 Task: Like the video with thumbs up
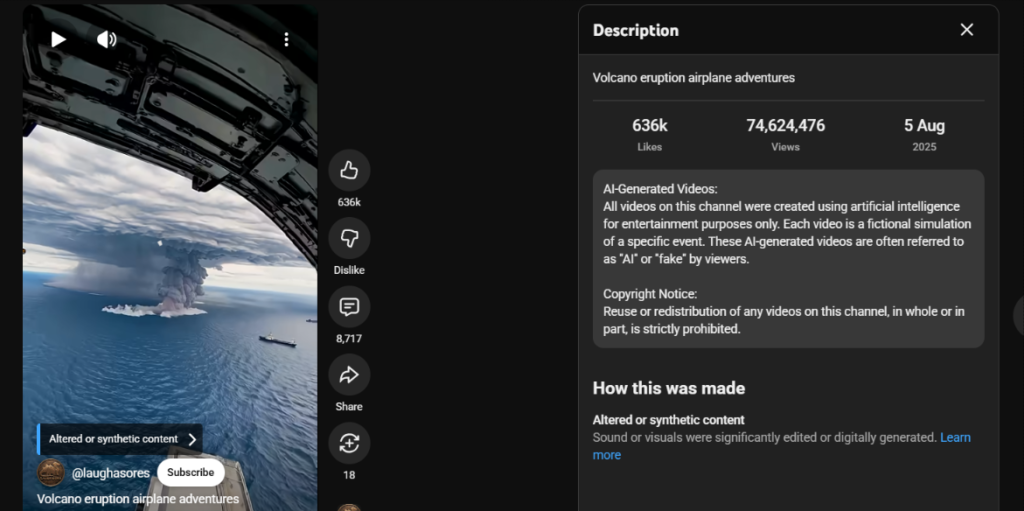(x=349, y=170)
